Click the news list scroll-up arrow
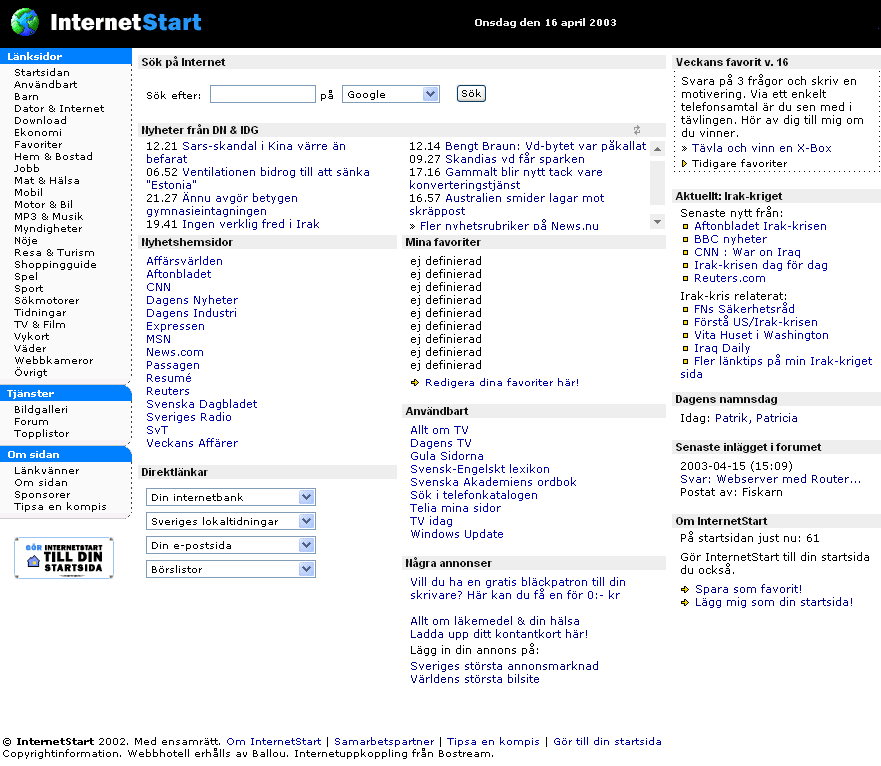This screenshot has width=881, height=766. (x=657, y=149)
